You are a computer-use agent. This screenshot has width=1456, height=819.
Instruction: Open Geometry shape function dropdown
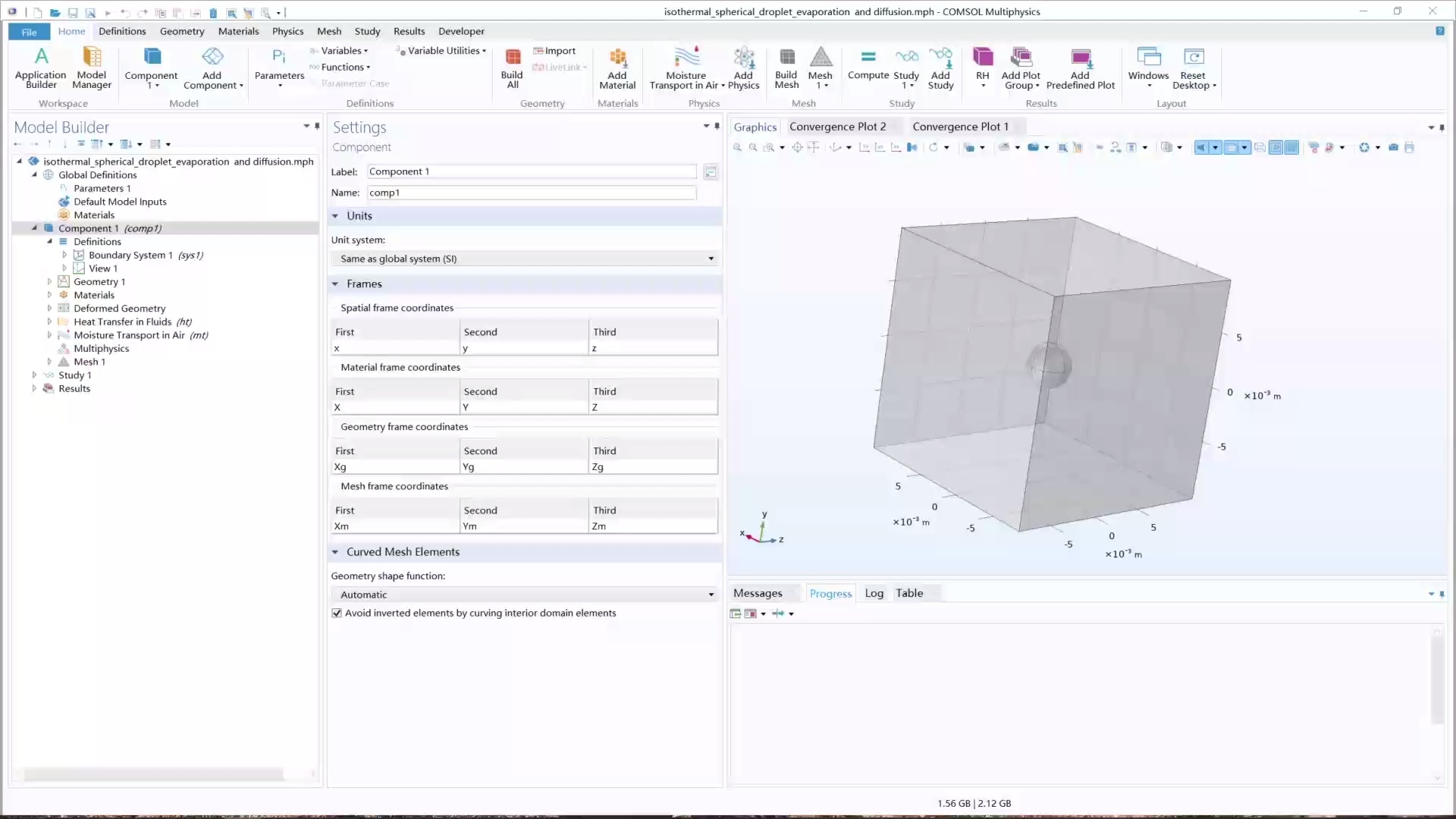[x=525, y=595]
